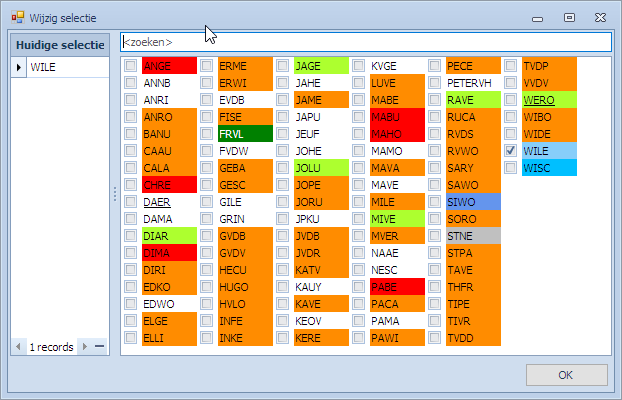This screenshot has width=622, height=400.
Task: Check the box next to SIWO
Action: [434, 202]
